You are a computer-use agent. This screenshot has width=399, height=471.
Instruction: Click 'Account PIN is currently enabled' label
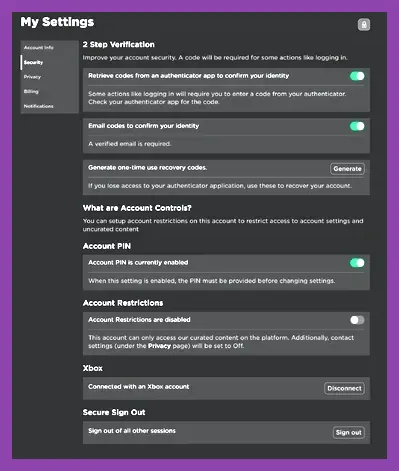coord(138,263)
